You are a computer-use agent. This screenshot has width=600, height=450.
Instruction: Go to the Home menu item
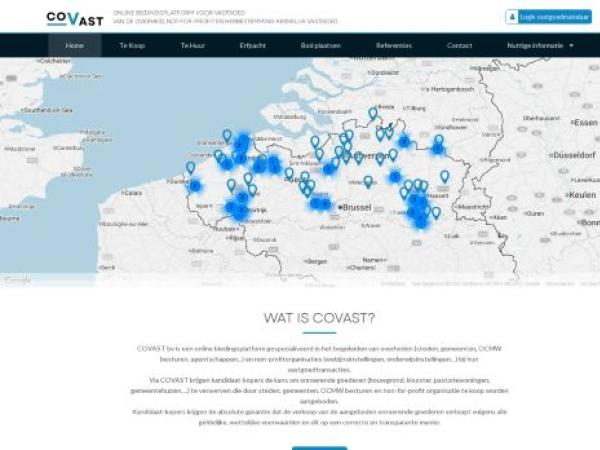tap(75, 46)
